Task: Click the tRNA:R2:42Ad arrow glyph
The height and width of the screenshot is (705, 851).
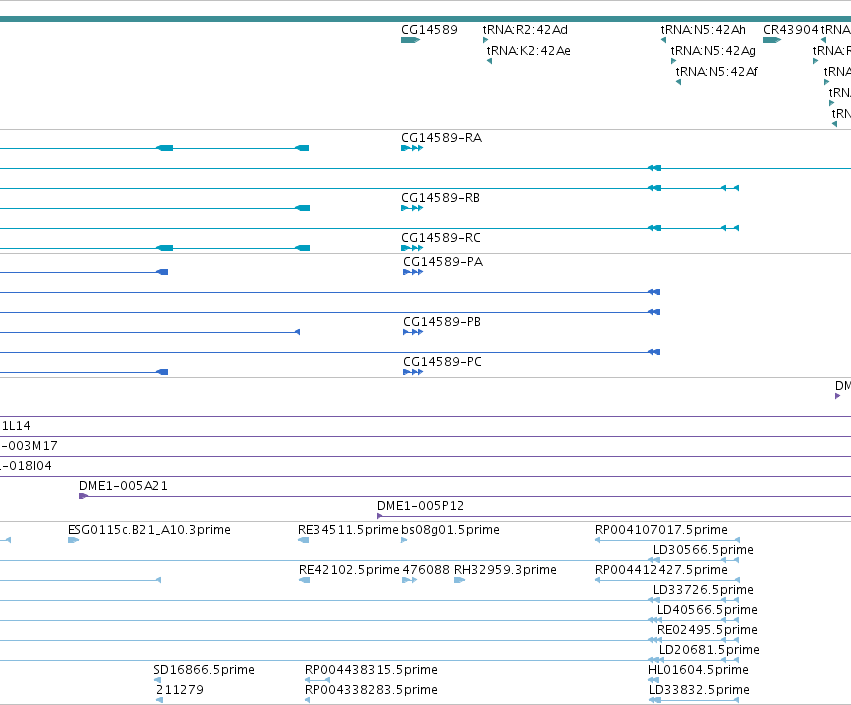Action: pos(485,40)
